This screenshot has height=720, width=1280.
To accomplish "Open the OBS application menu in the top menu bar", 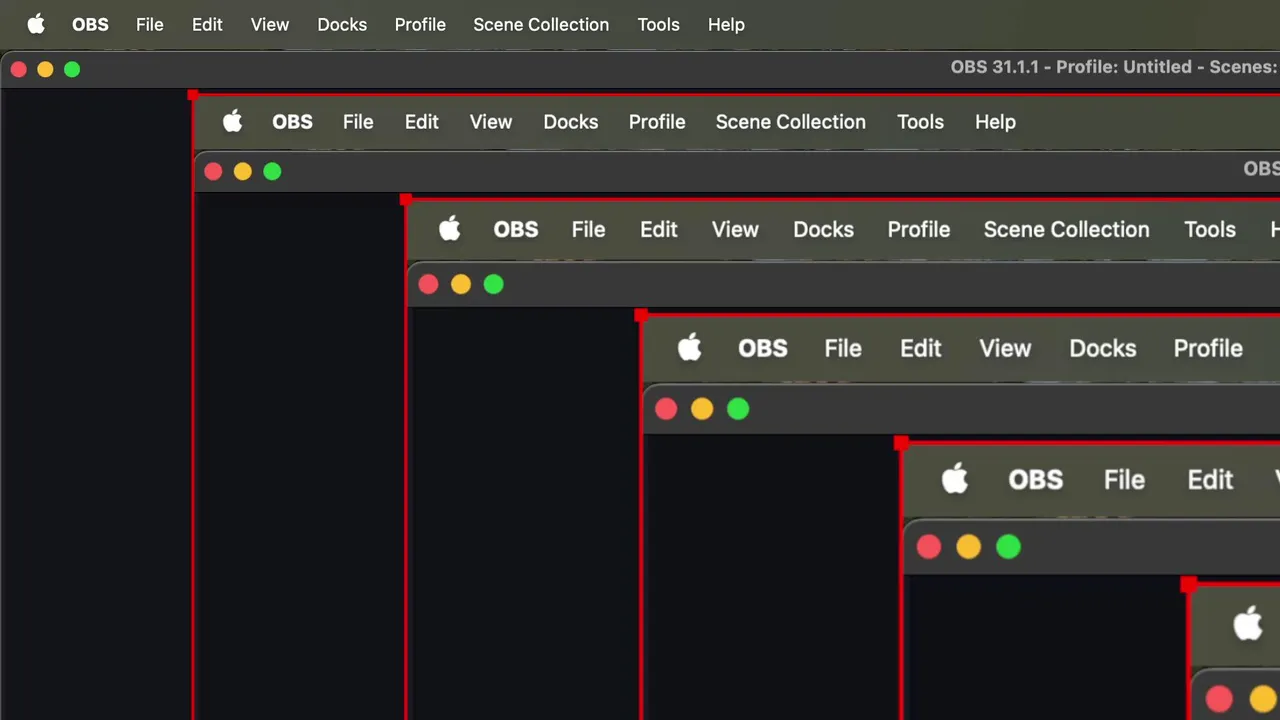I will coord(90,24).
